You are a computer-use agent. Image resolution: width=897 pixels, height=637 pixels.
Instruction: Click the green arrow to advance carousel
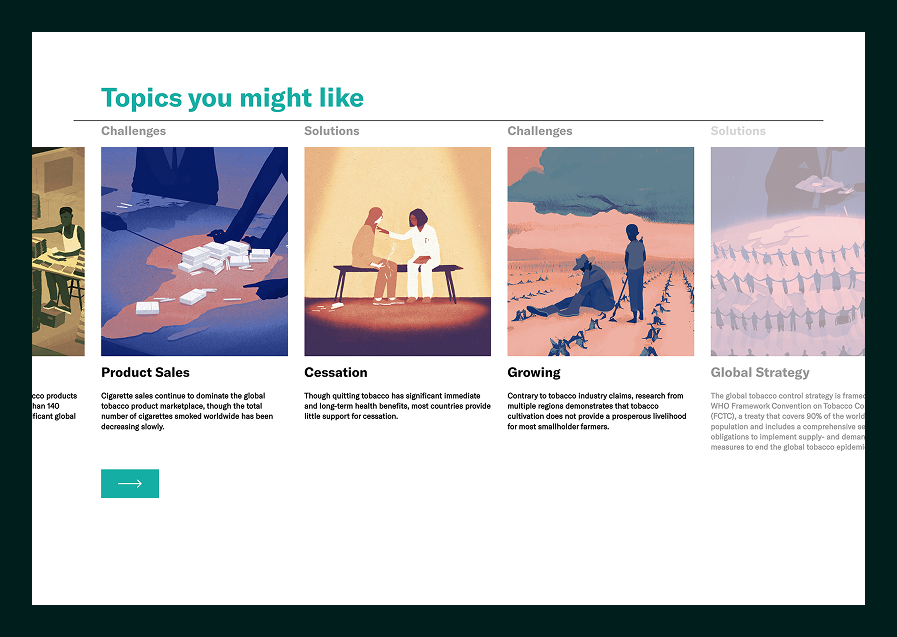[x=129, y=483]
